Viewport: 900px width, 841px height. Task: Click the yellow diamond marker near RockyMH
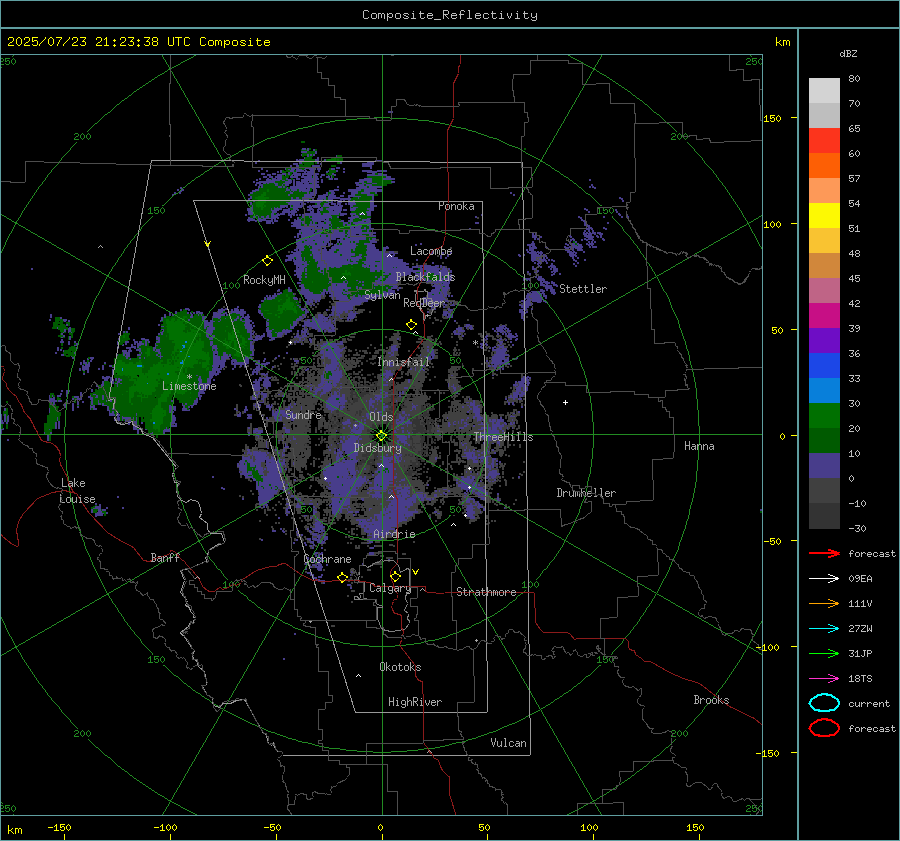pyautogui.click(x=267, y=261)
